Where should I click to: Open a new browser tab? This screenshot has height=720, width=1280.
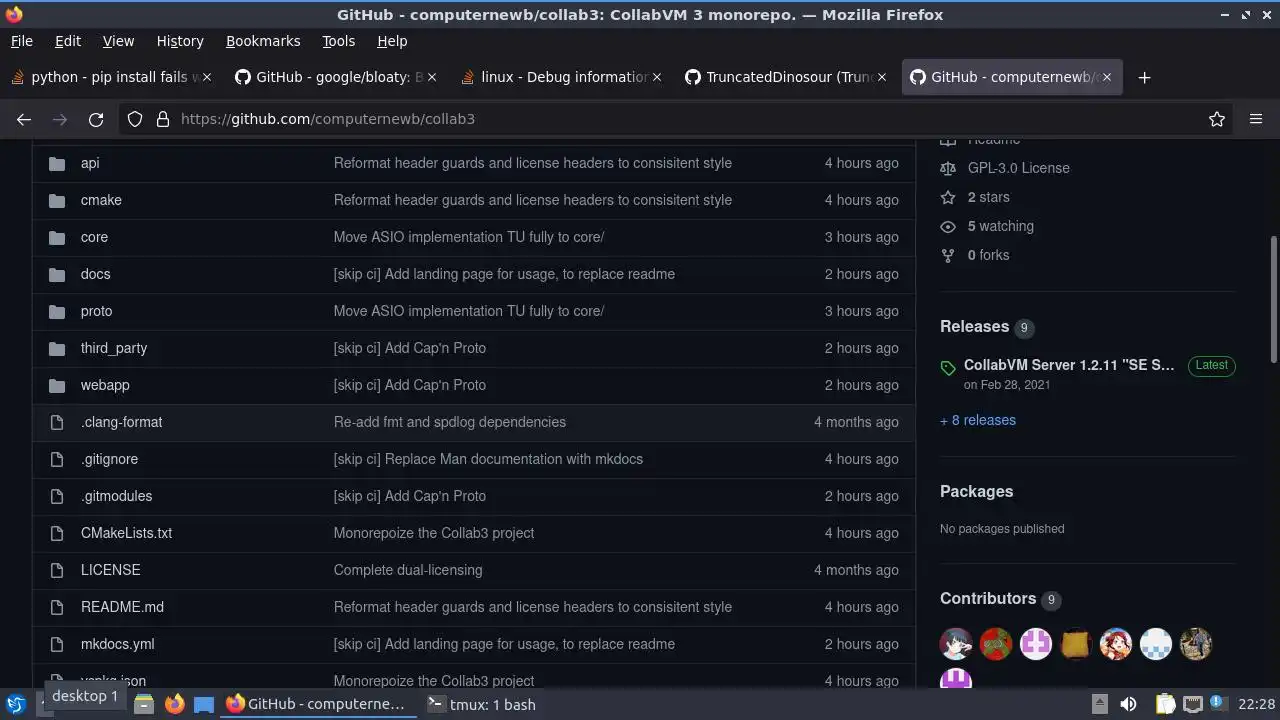point(1145,77)
